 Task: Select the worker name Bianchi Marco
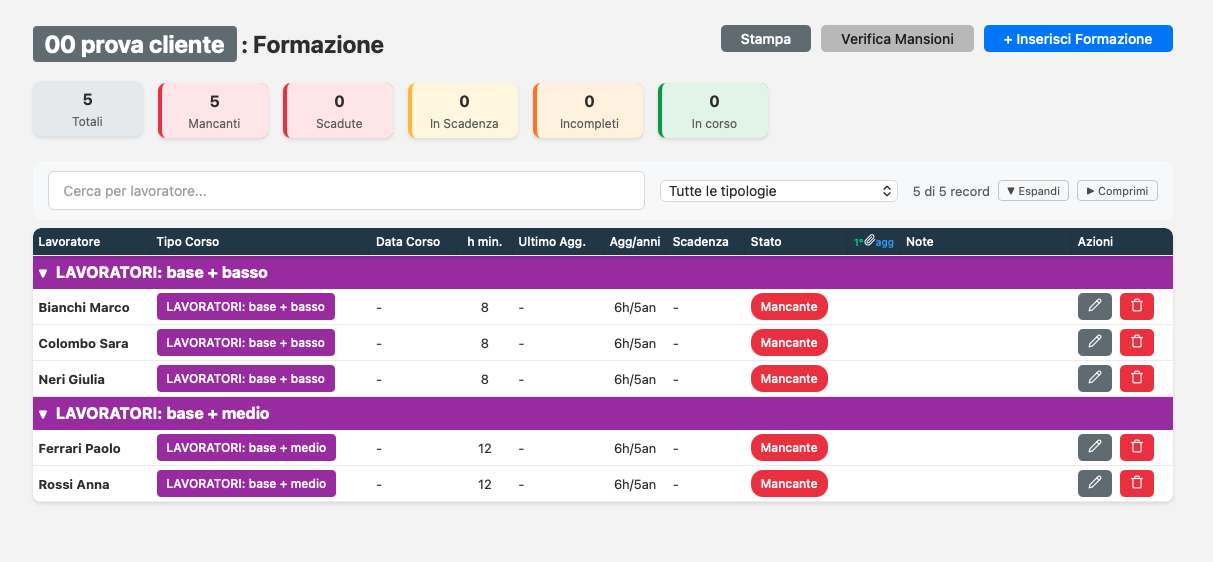[84, 308]
